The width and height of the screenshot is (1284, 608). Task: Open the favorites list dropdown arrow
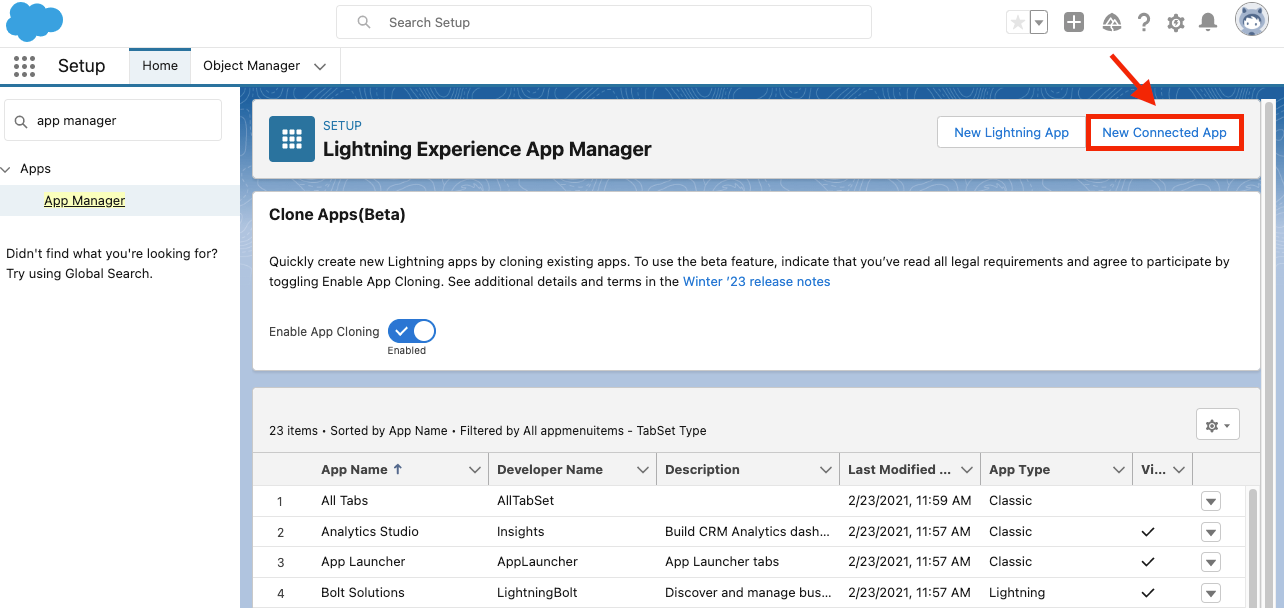pos(1039,22)
